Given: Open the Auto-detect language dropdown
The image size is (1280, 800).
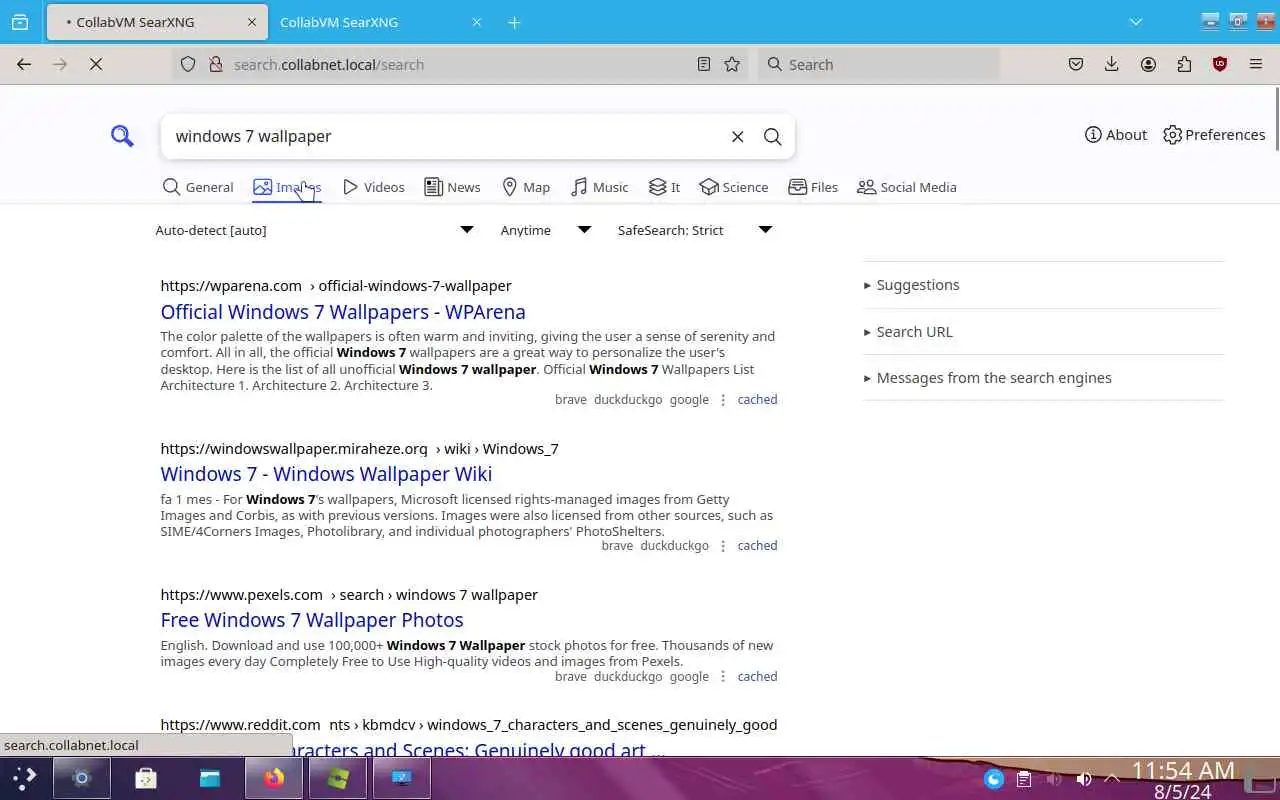Looking at the screenshot, I should tap(315, 230).
